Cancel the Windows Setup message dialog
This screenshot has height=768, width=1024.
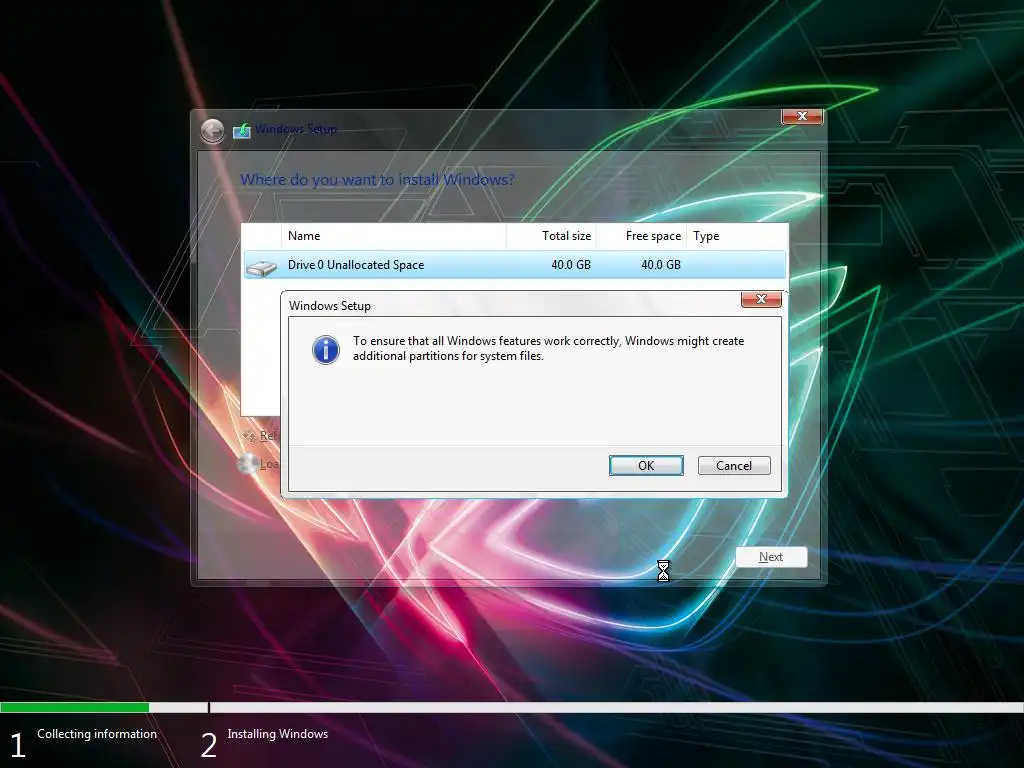coord(734,466)
